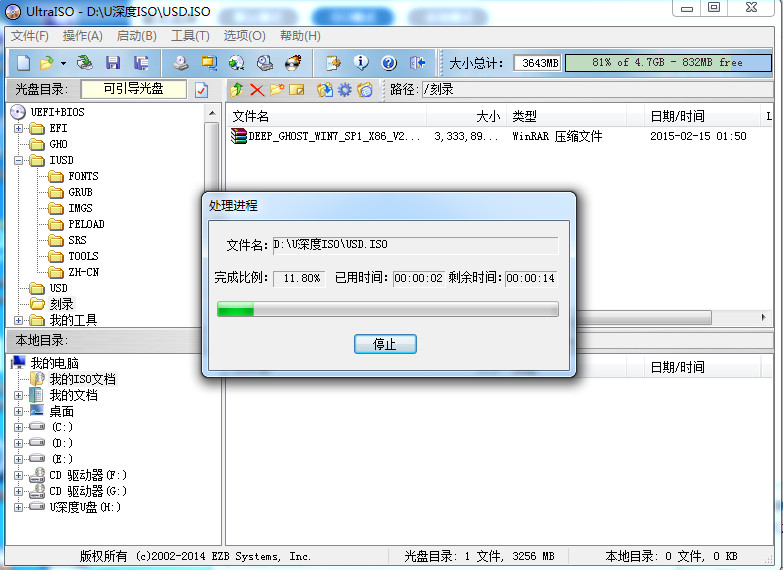
Task: Click the green progress bar in dialog
Action: [388, 309]
